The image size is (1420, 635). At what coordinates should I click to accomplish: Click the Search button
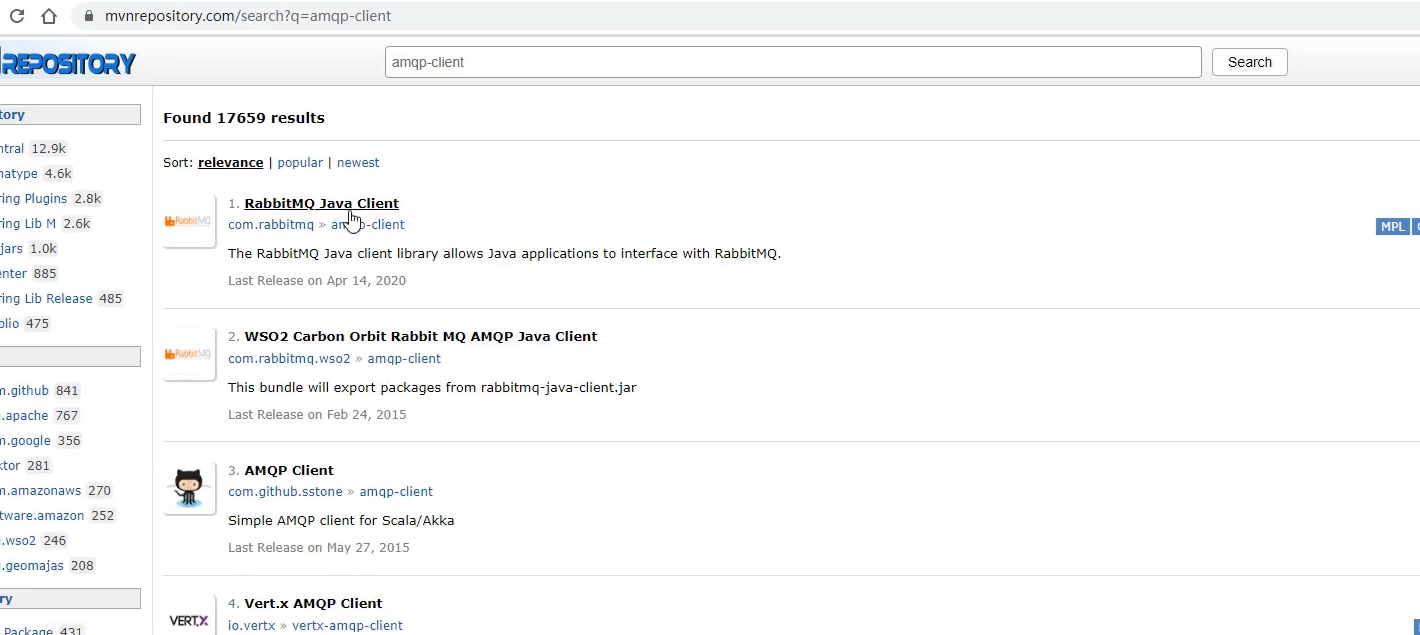(1249, 62)
